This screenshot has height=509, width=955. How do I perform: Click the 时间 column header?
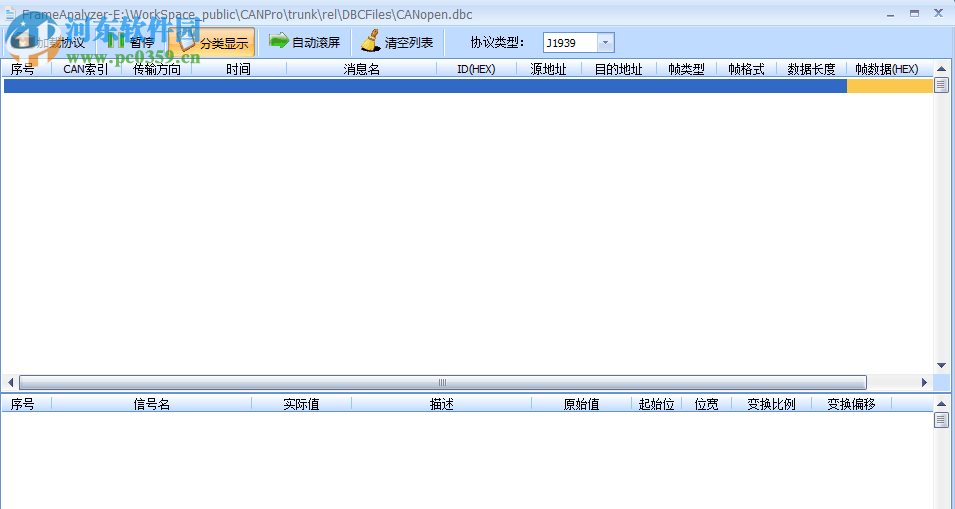point(238,69)
